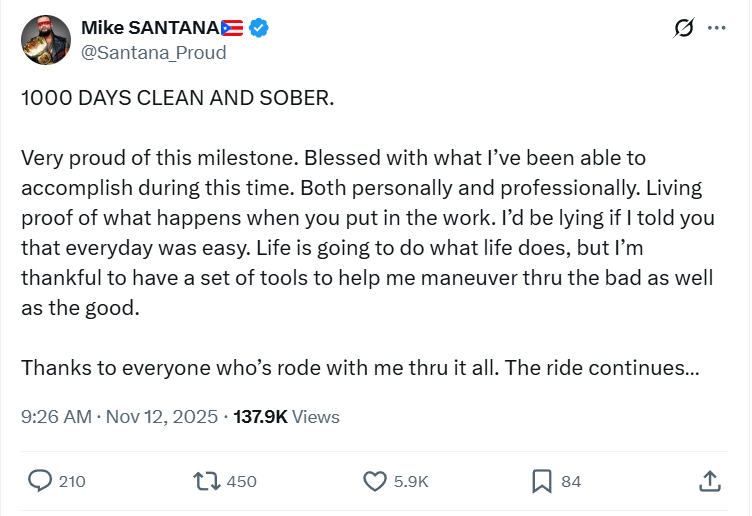Click the blue verified checkmark badge
The image size is (752, 516).
259,28
